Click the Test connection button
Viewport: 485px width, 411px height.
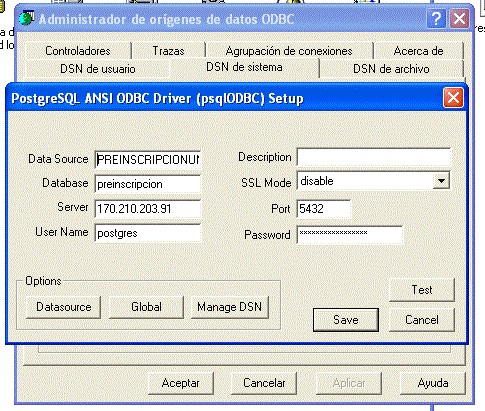click(422, 290)
